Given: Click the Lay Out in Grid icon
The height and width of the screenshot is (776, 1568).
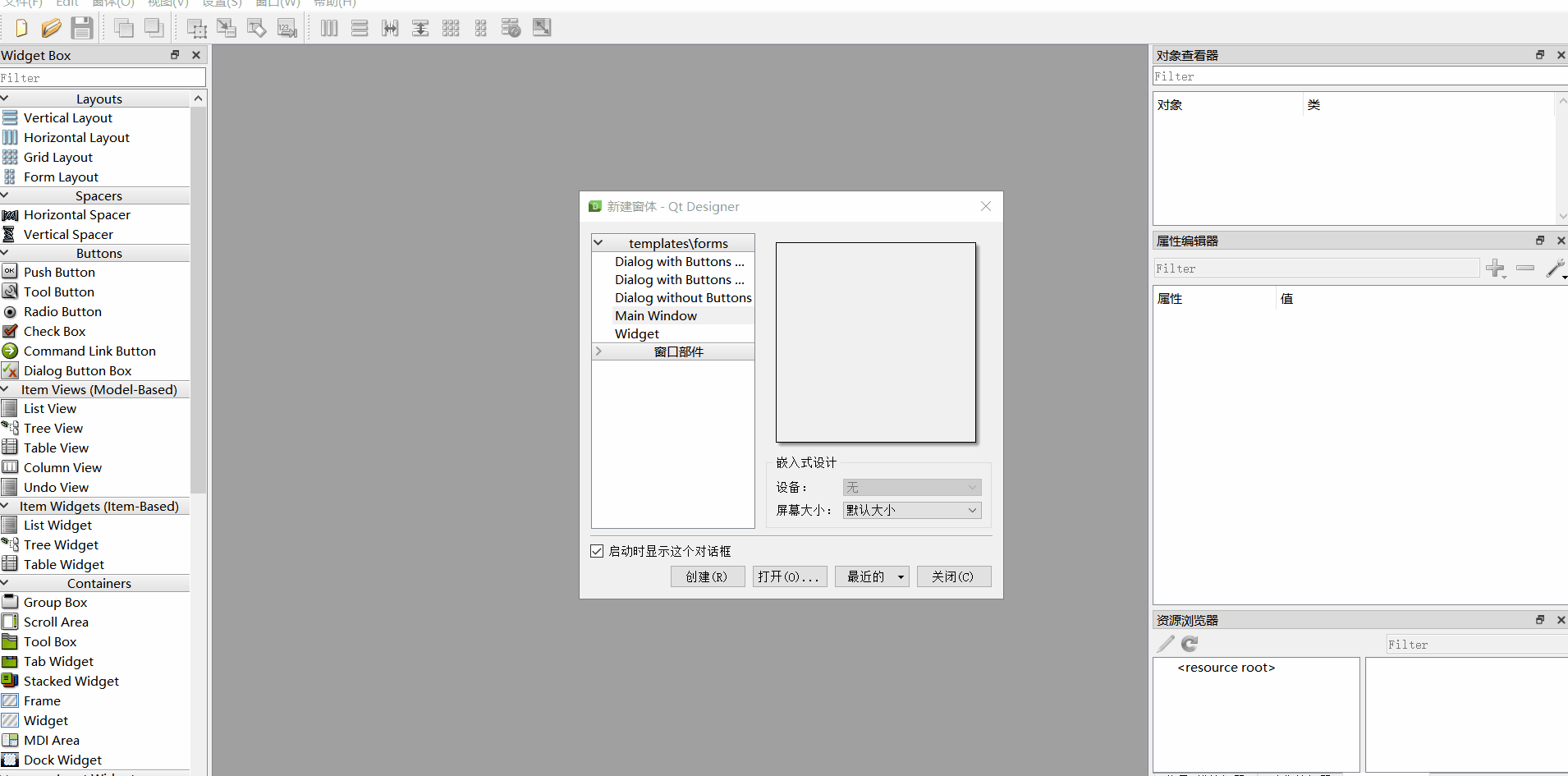Looking at the screenshot, I should point(451,28).
